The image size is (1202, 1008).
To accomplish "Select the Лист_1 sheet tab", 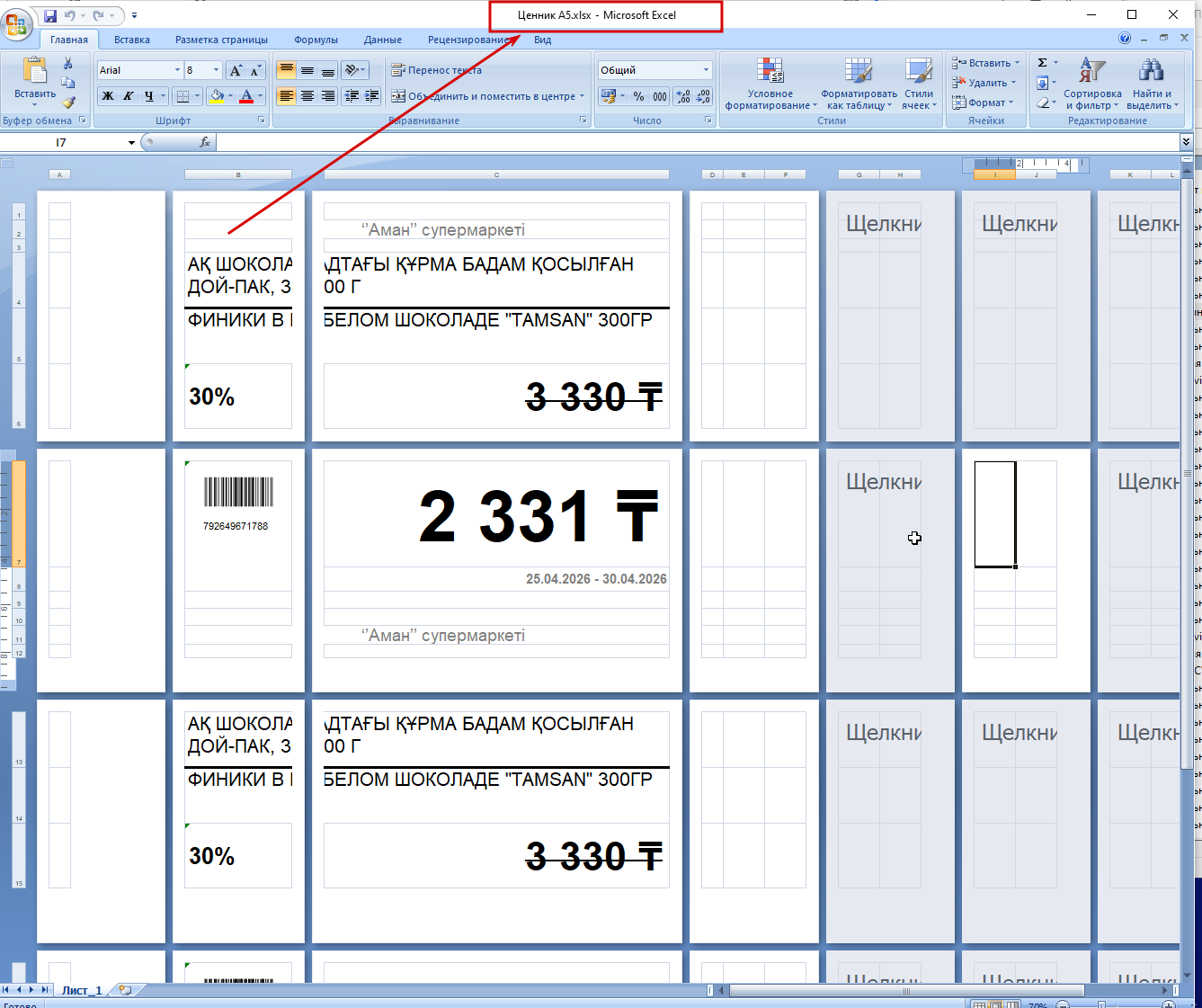I will click(82, 990).
